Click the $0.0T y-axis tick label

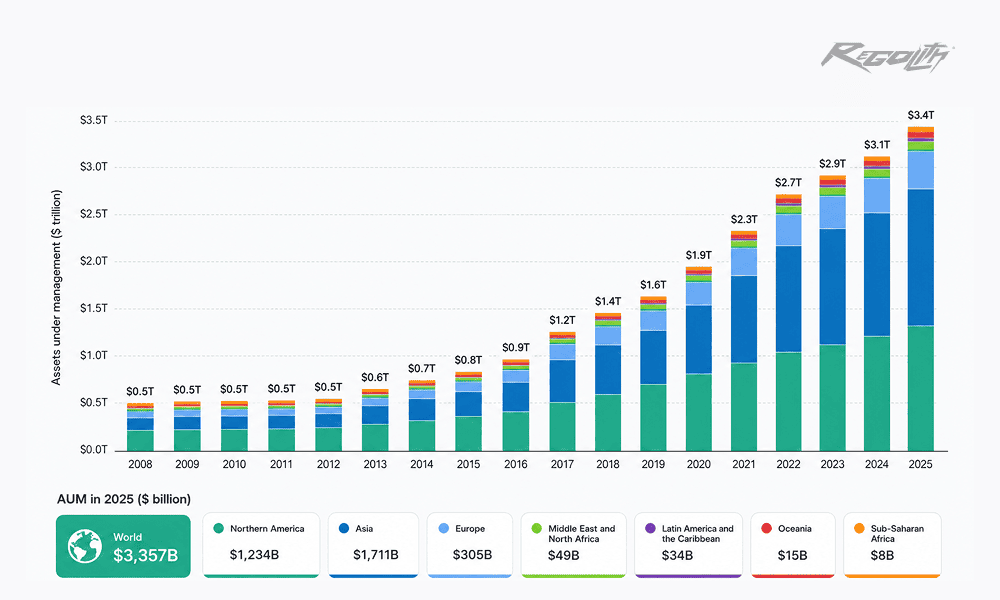click(94, 450)
